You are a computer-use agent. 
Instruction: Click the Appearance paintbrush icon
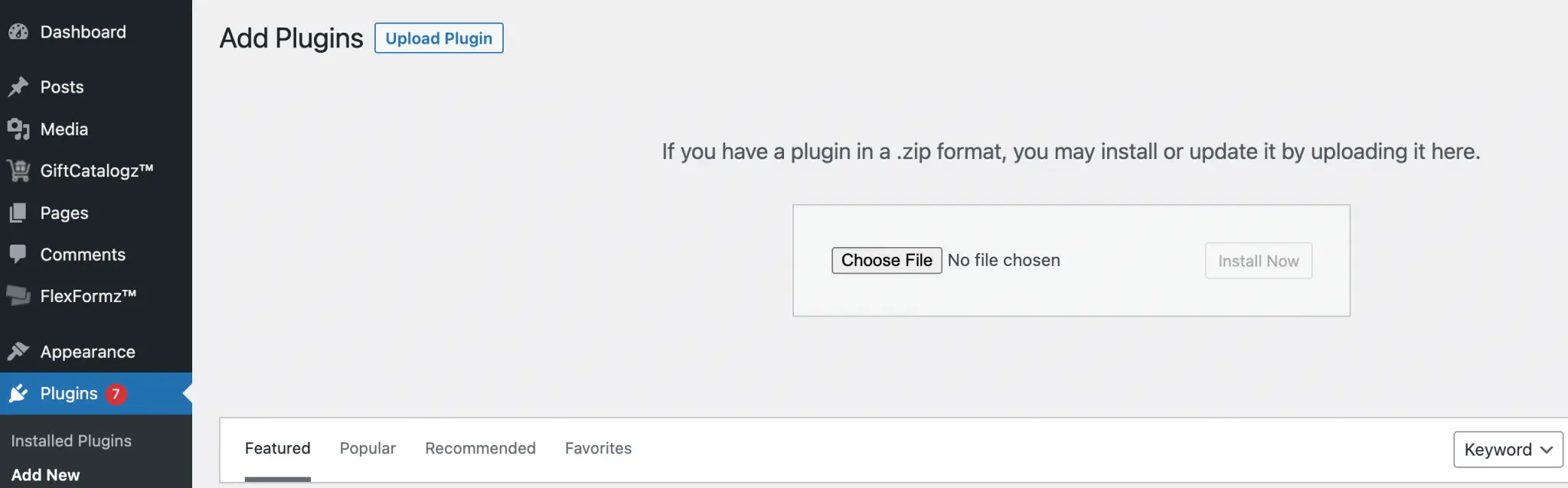click(18, 352)
